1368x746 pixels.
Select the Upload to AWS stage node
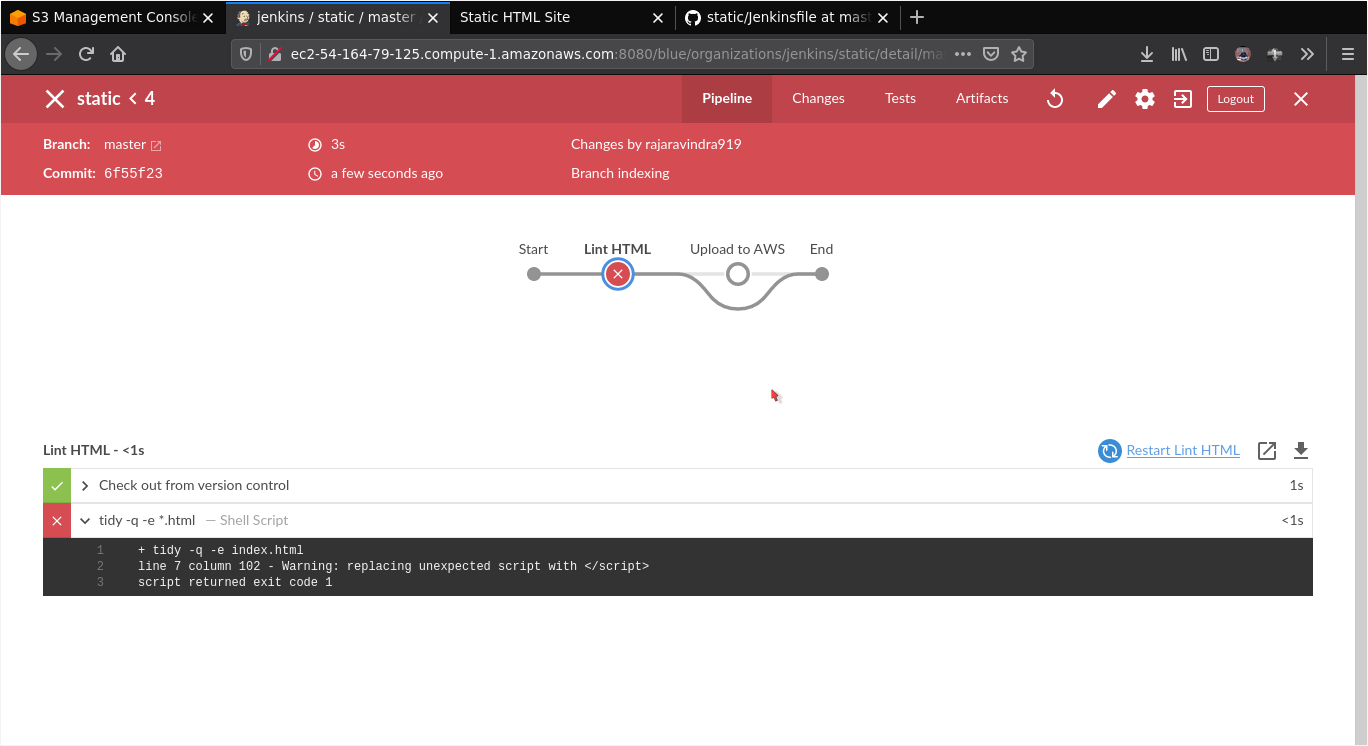point(737,274)
